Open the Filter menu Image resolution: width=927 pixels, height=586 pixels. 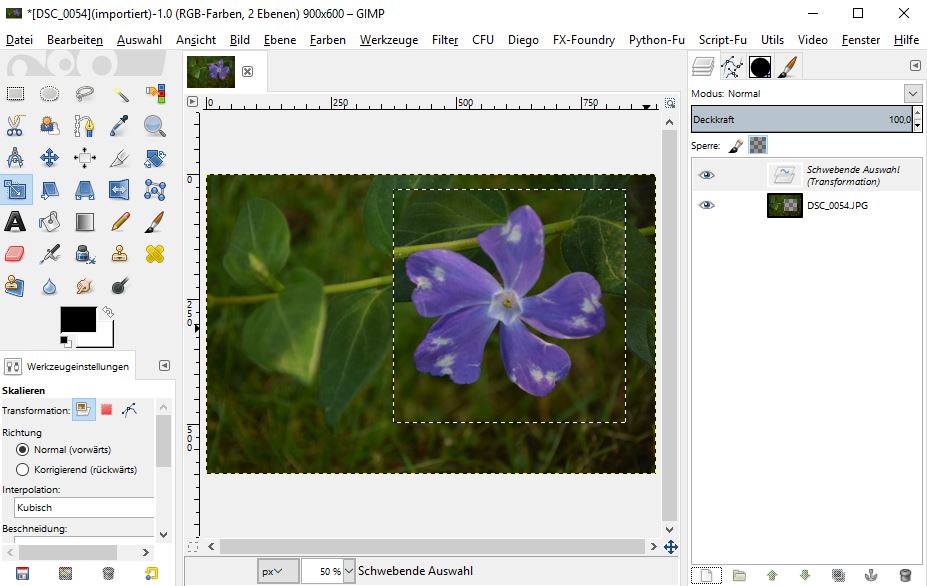pyautogui.click(x=445, y=40)
